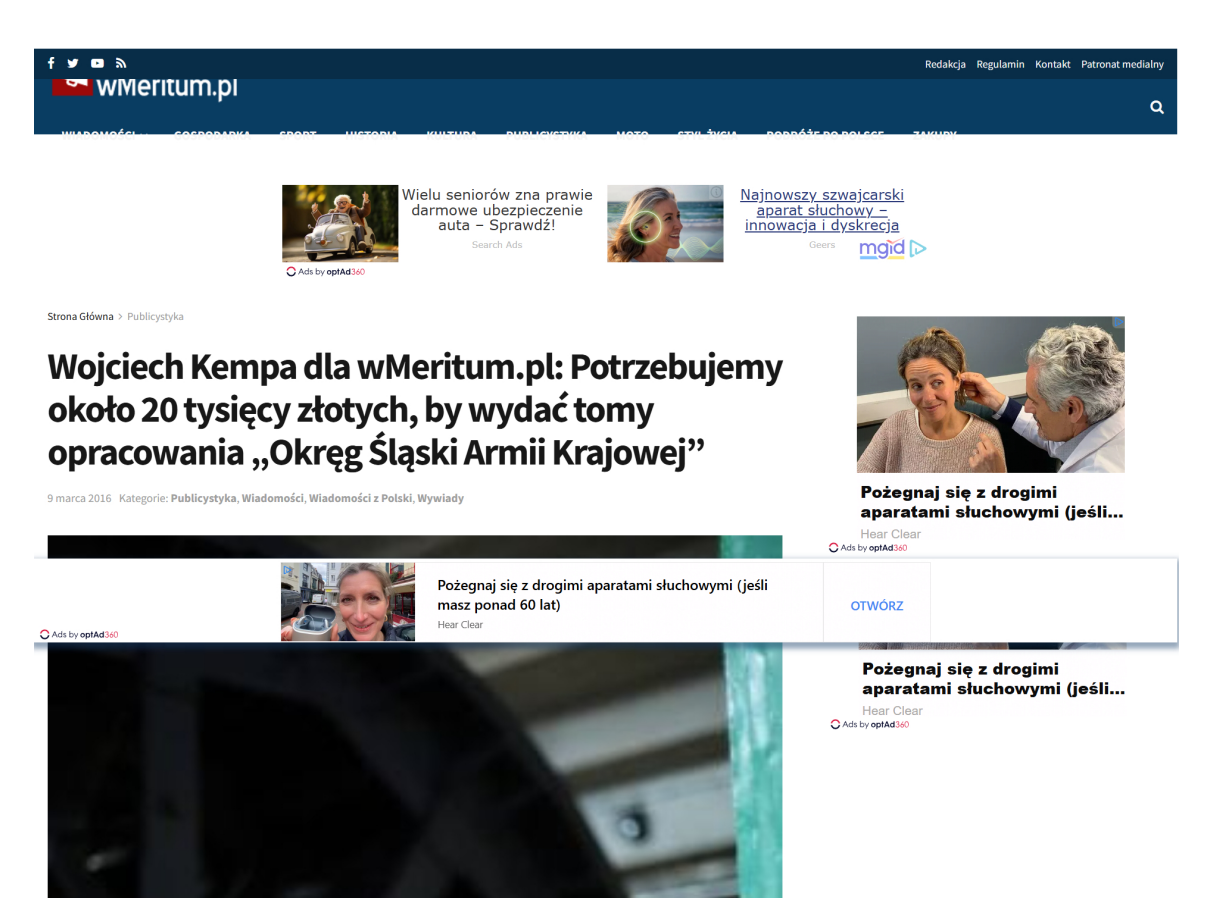Open the Facebook icon in the top bar
This screenshot has height=898, width=1213.
(50, 63)
